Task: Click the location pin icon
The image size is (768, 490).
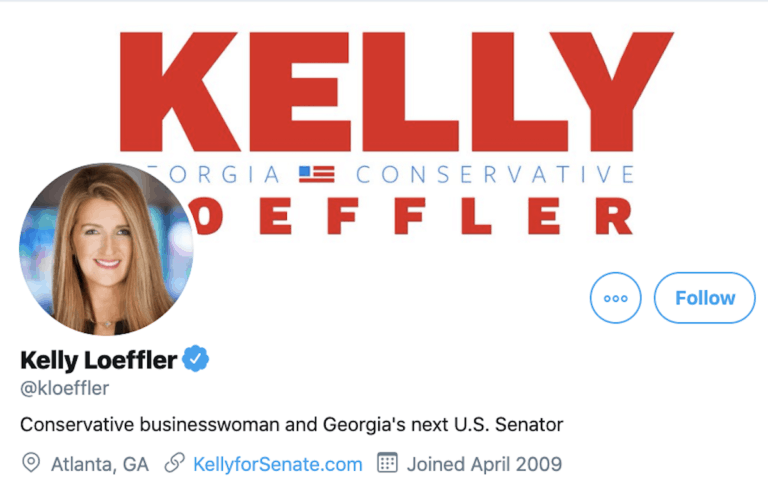Action: 31,463
